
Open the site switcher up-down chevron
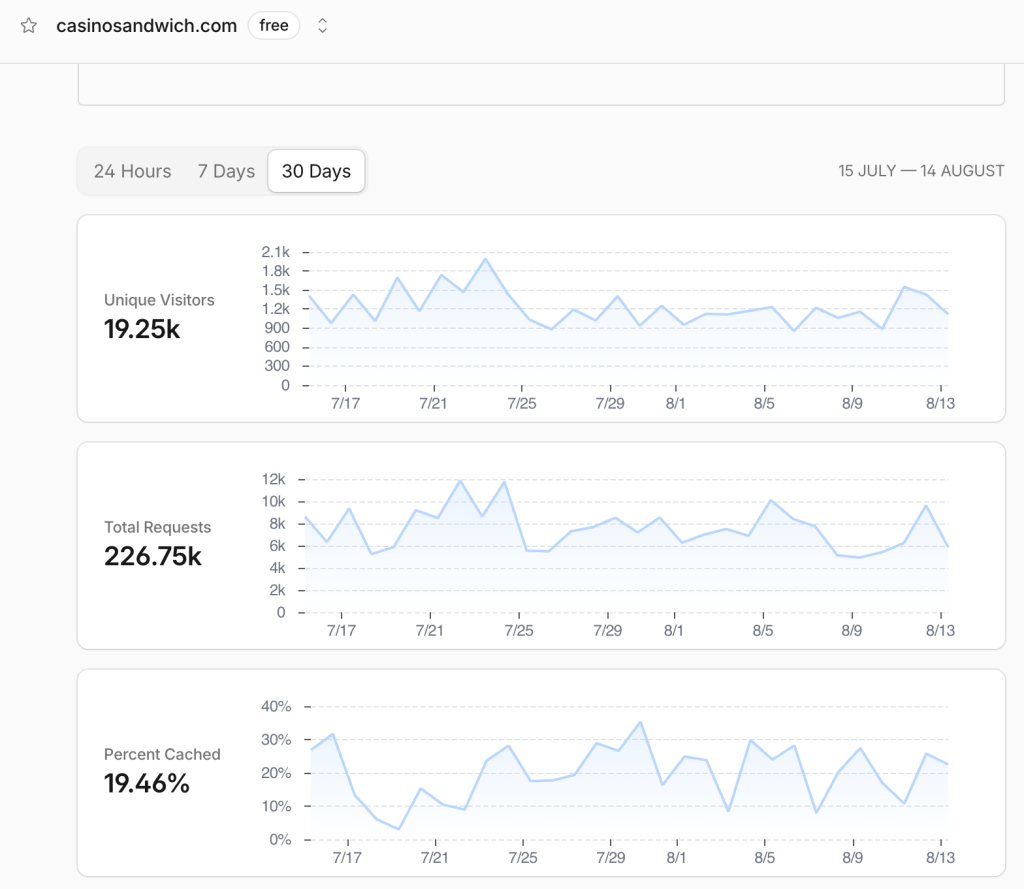pyautogui.click(x=322, y=25)
